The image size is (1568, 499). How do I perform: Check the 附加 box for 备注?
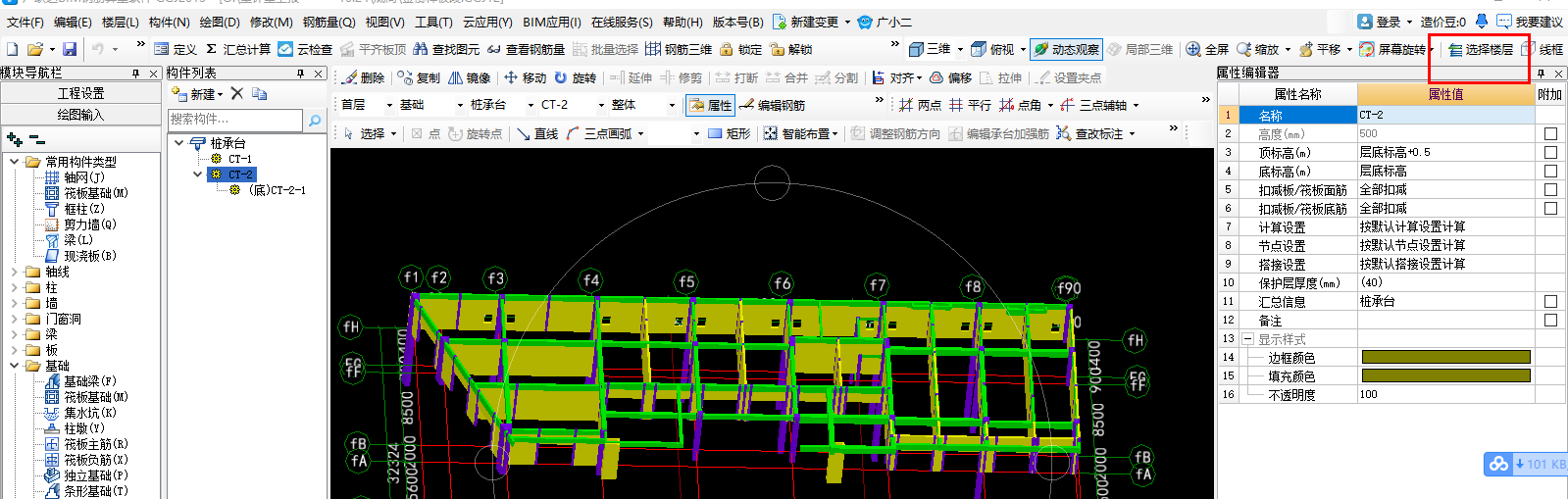coord(1550,320)
